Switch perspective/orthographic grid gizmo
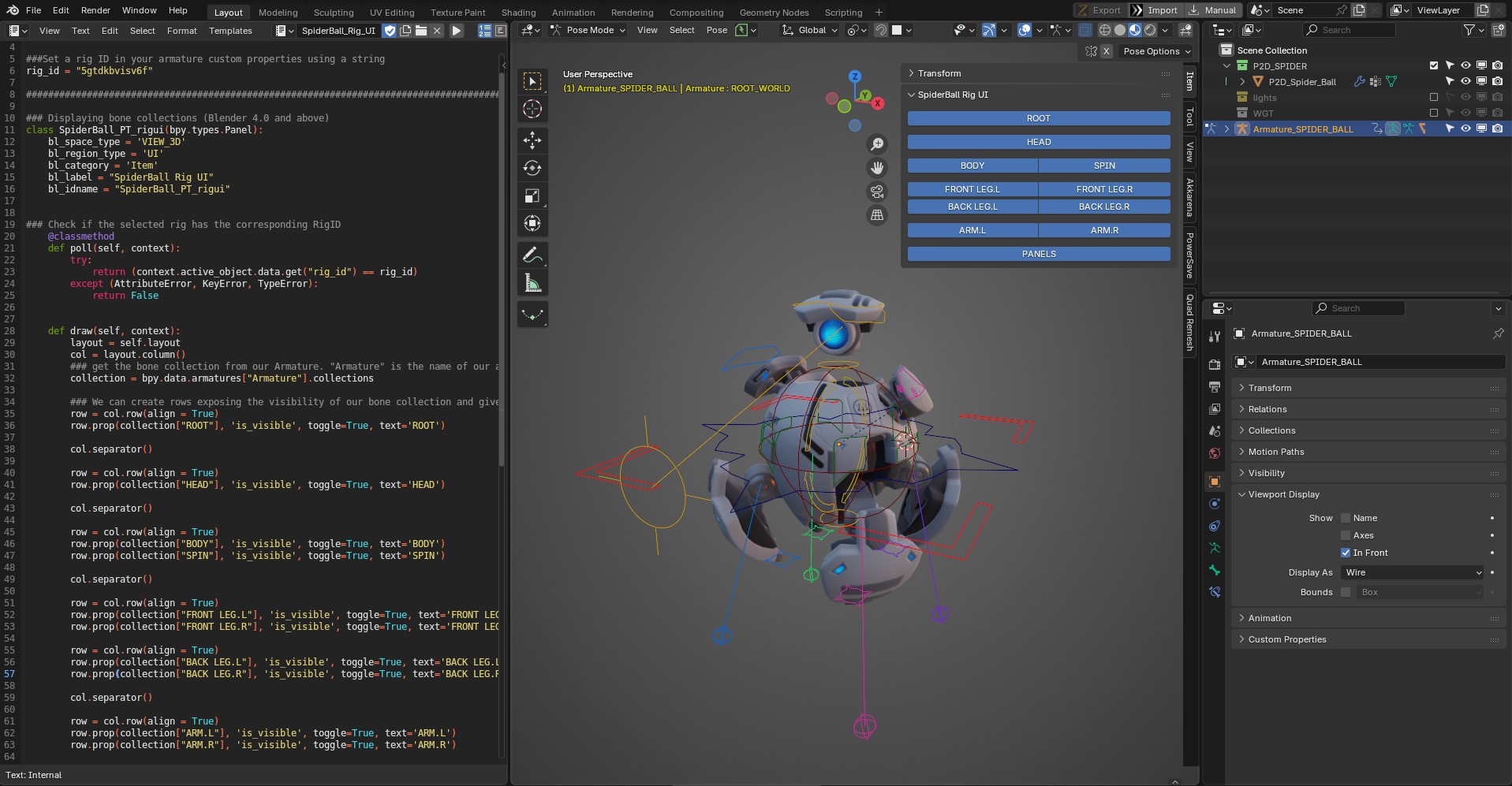 pos(876,215)
